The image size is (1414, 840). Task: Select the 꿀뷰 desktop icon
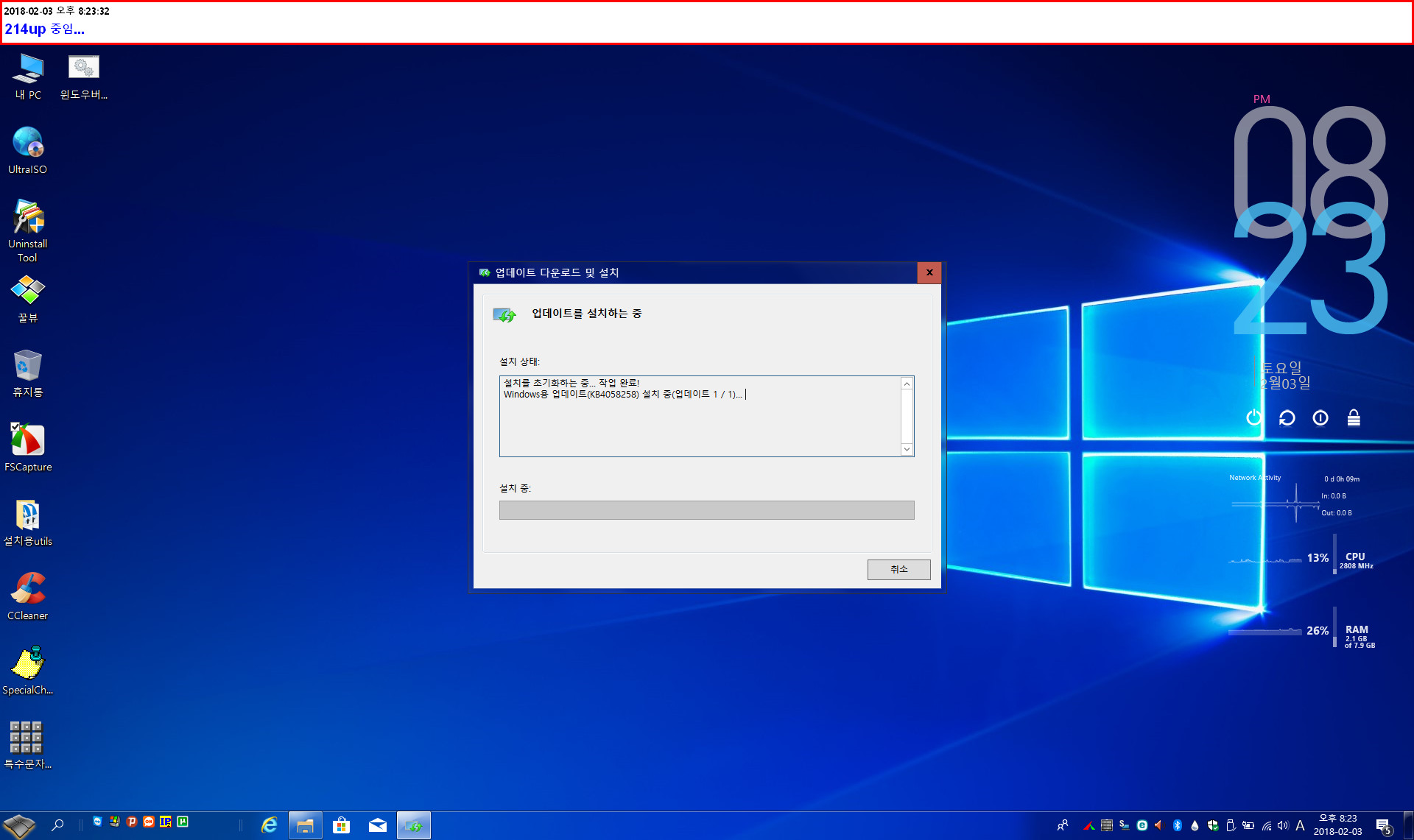click(x=28, y=299)
